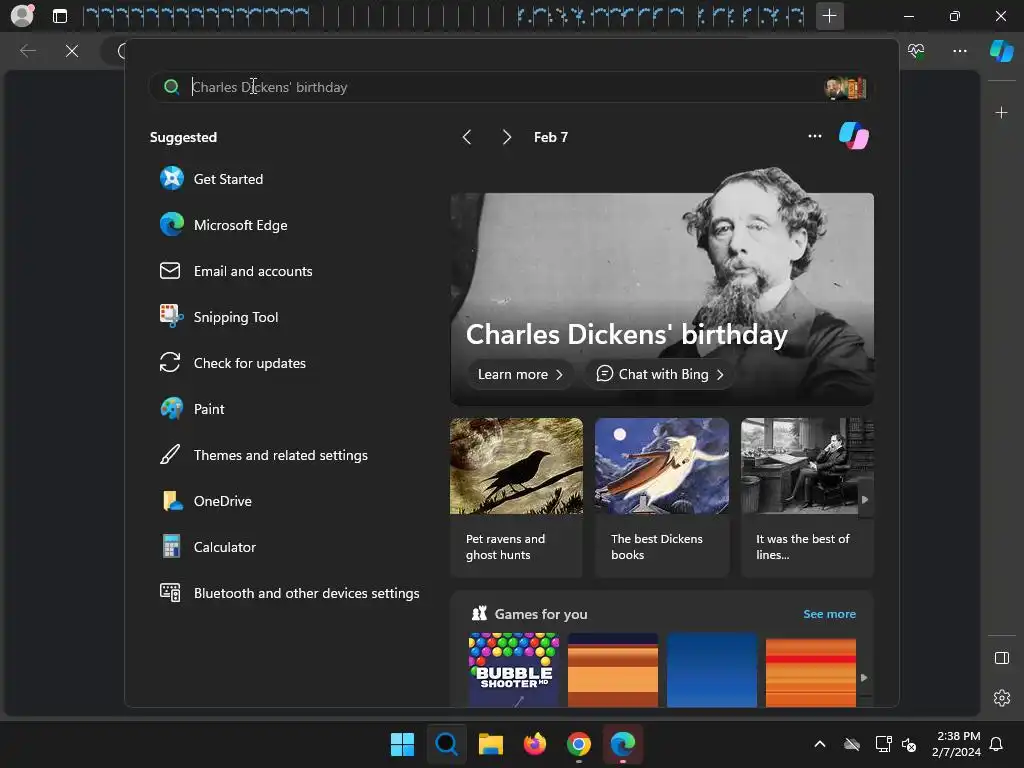Open Bubble Shooter HD game

coord(514,669)
